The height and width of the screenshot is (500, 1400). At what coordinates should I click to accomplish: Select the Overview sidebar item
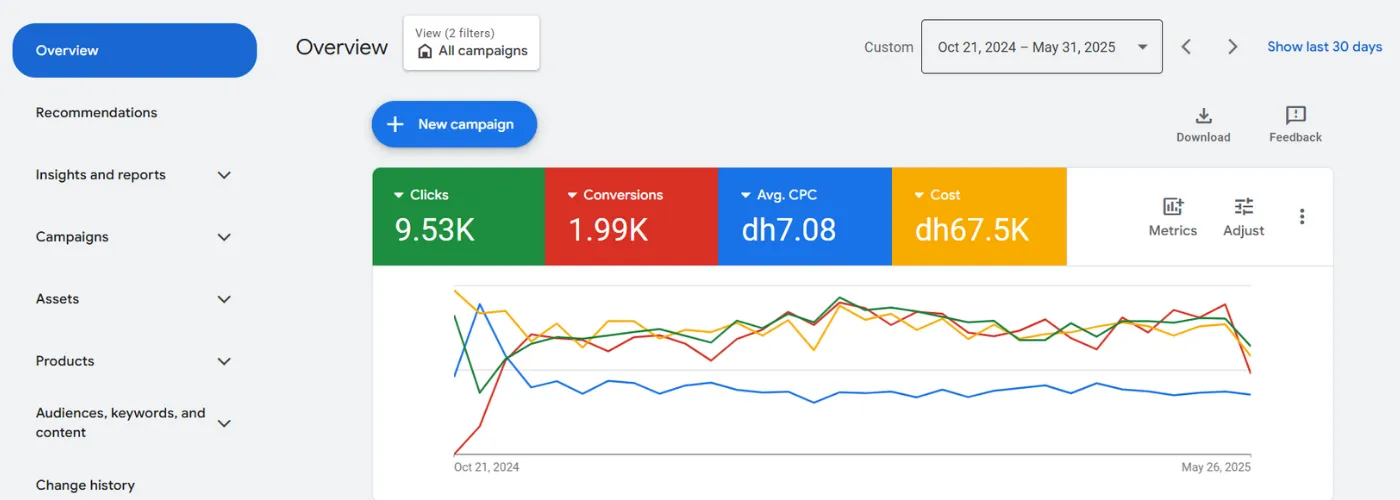[134, 50]
